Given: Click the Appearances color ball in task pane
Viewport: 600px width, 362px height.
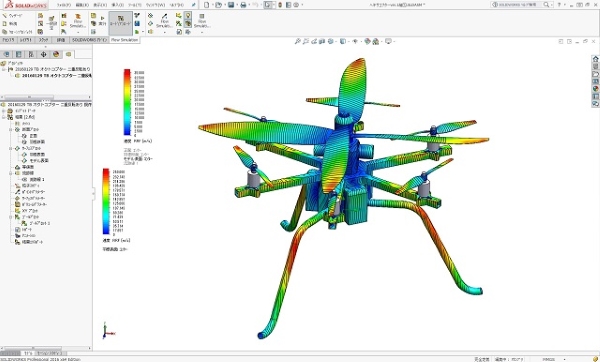Looking at the screenshot, I should click(595, 89).
